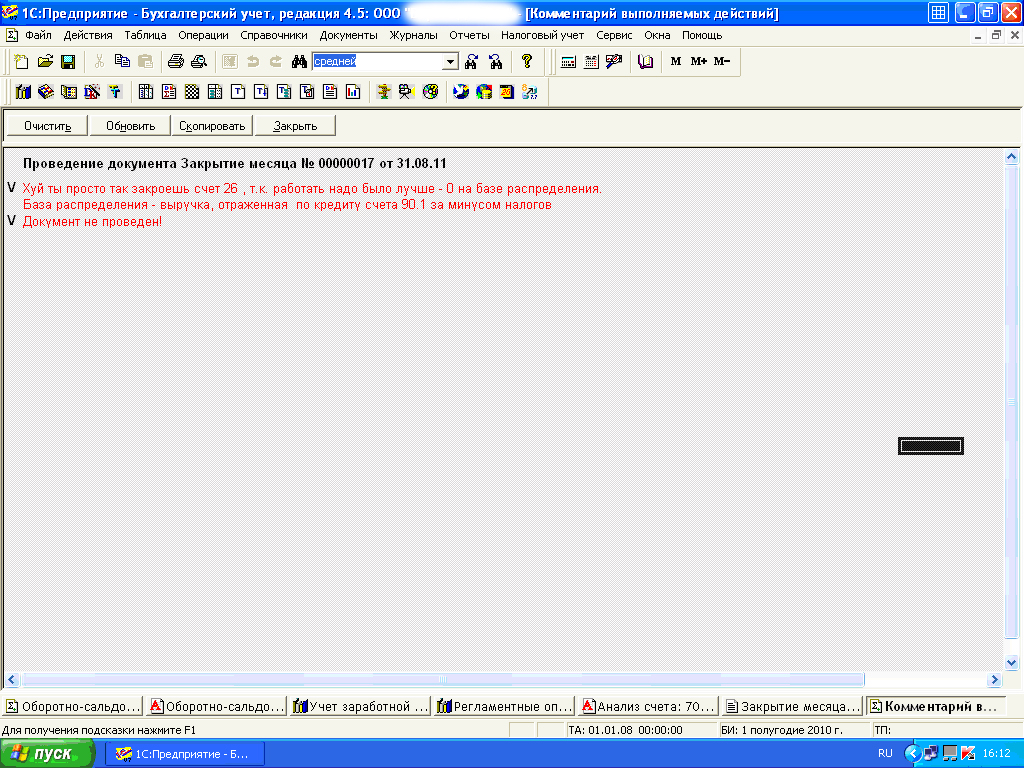Open the Справочники menu
The width and height of the screenshot is (1024, 768).
click(274, 35)
